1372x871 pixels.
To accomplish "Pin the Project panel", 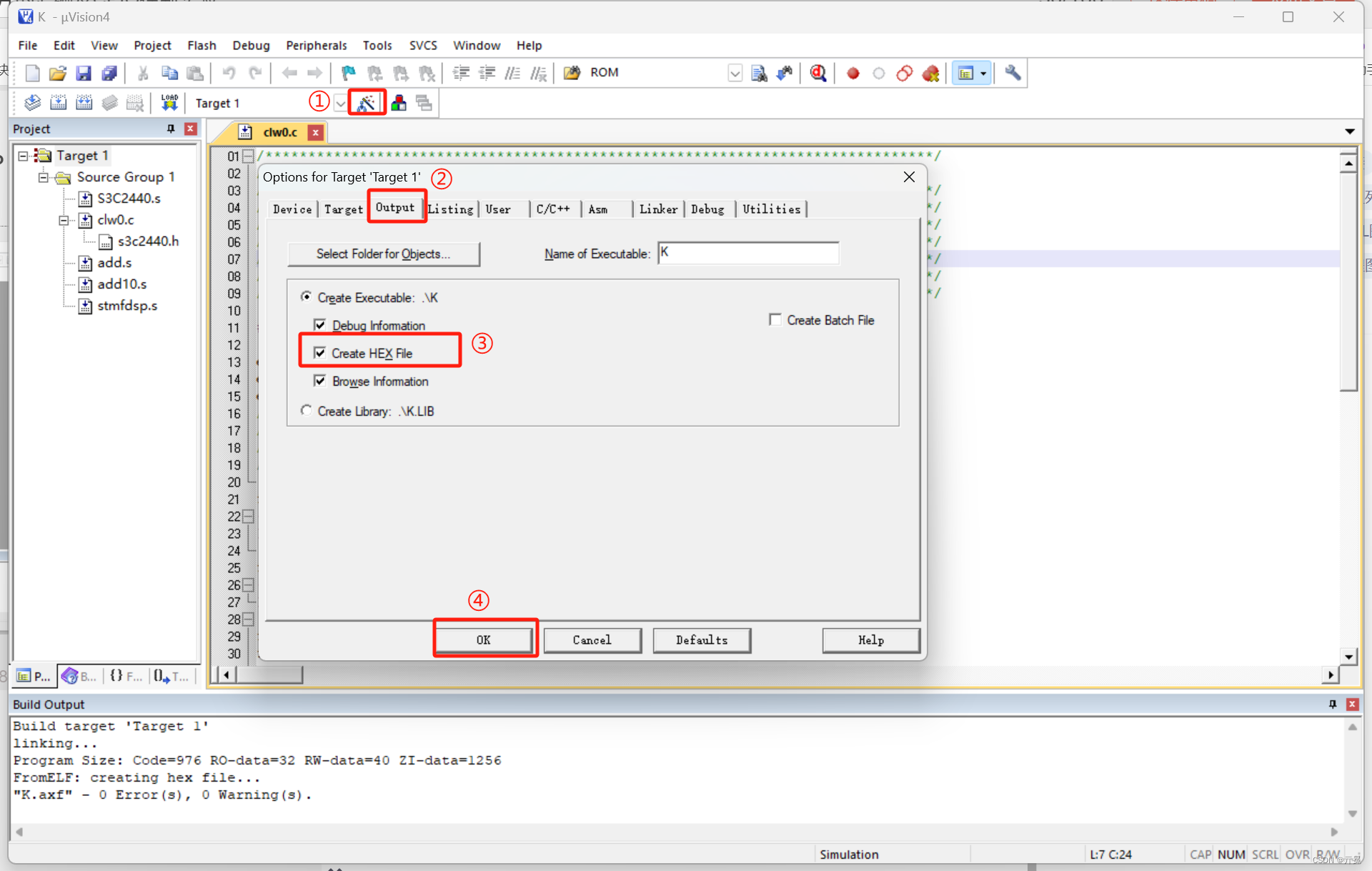I will pos(171,129).
